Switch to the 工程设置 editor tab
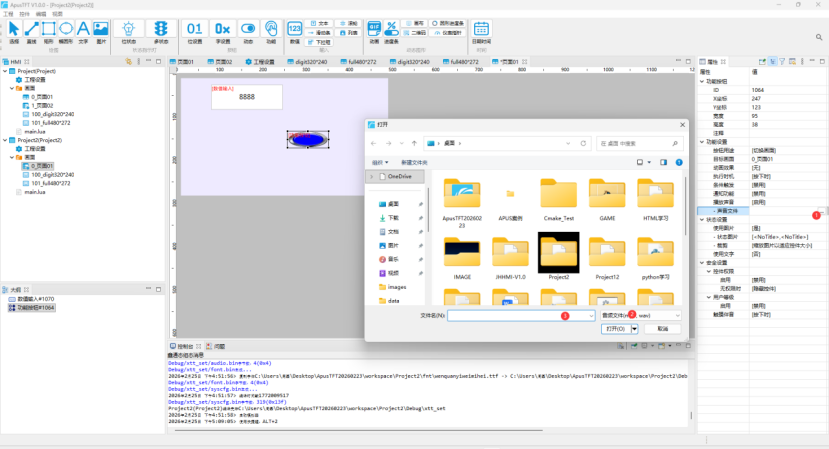This screenshot has width=829, height=449. point(260,61)
